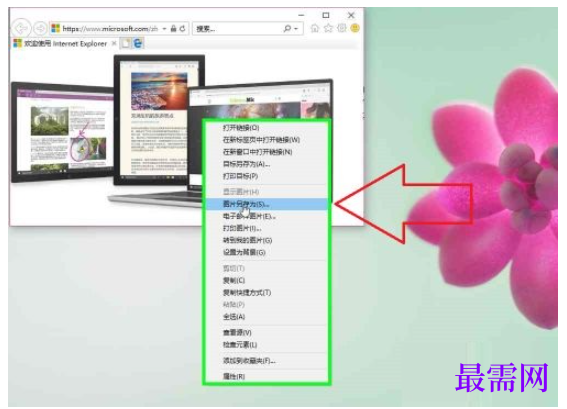567x409 pixels.
Task: Refresh the page with the reload icon
Action: point(183,28)
